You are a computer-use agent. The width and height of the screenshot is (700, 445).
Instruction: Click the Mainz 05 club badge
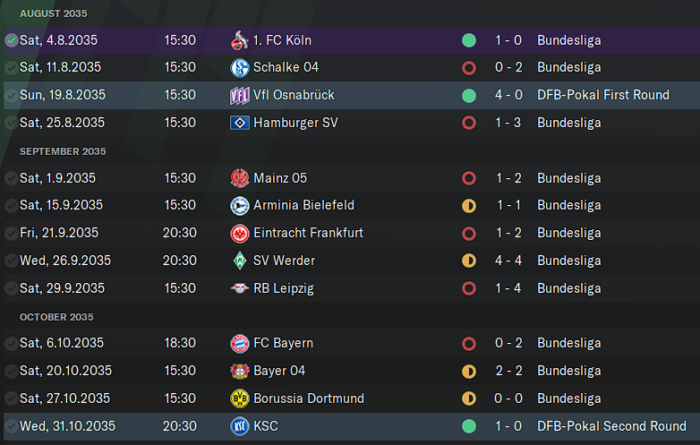click(240, 178)
